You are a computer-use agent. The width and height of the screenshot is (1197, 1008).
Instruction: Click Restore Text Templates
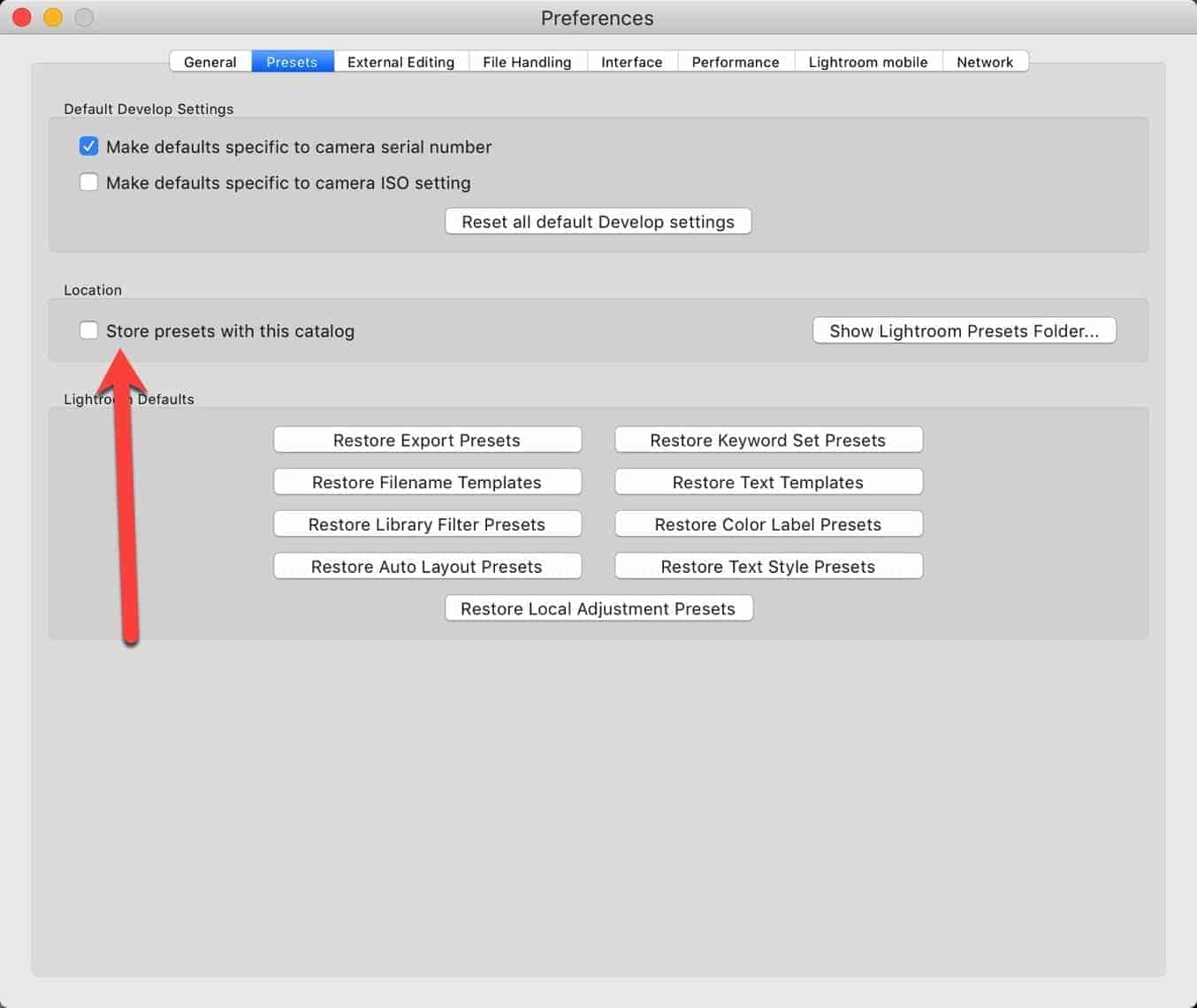point(768,482)
